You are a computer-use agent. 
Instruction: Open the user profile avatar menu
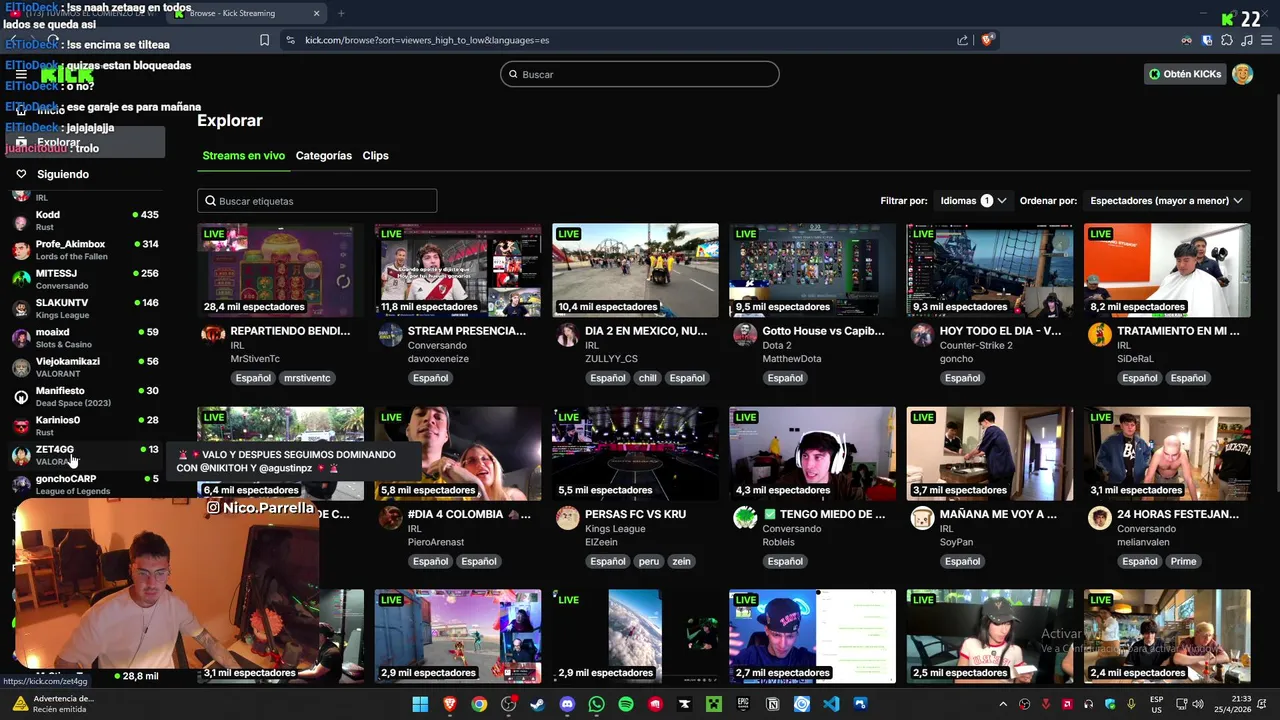[x=1242, y=74]
